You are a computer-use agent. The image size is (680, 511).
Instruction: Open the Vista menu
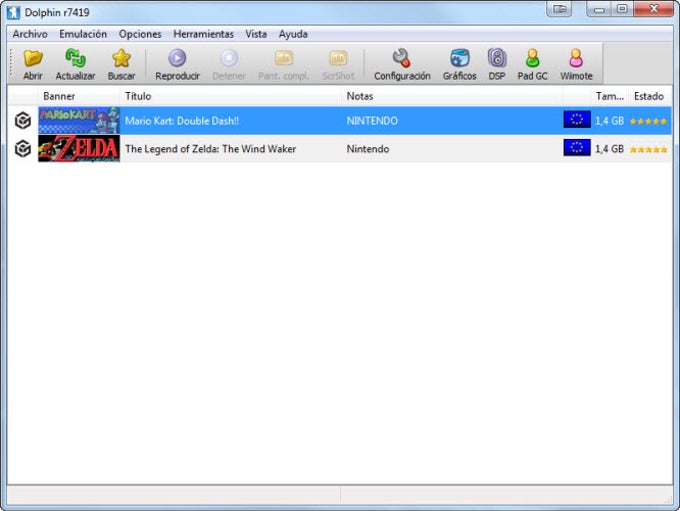click(x=256, y=34)
